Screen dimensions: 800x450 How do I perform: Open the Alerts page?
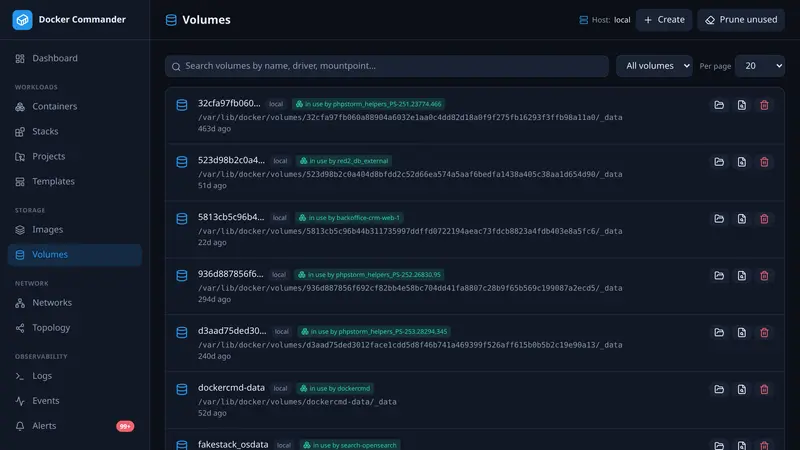(74, 426)
